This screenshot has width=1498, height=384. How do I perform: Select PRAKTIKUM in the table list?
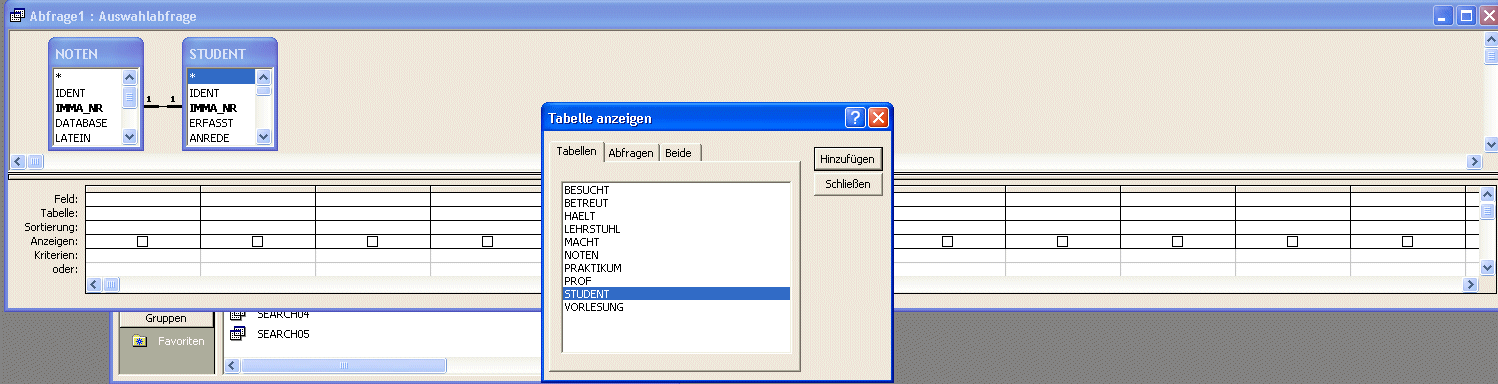(676, 268)
